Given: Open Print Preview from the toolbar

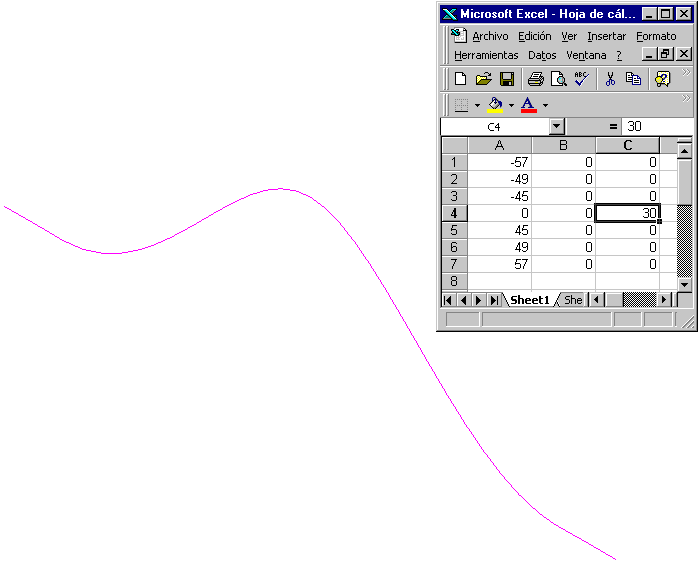Looking at the screenshot, I should (x=559, y=79).
